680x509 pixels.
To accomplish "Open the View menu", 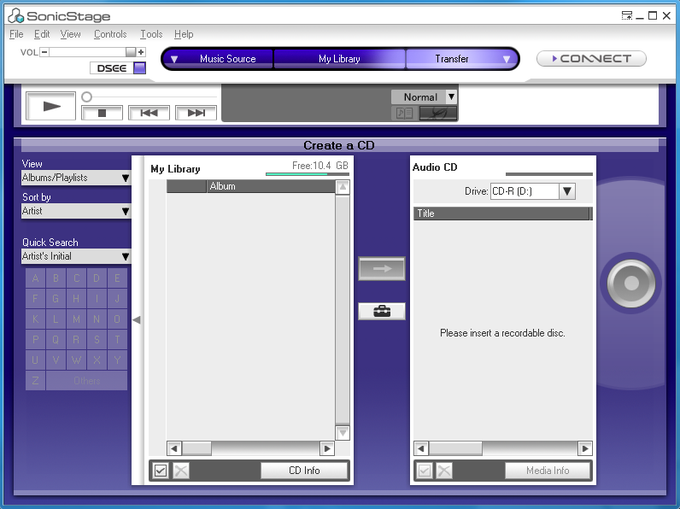I will pos(70,34).
